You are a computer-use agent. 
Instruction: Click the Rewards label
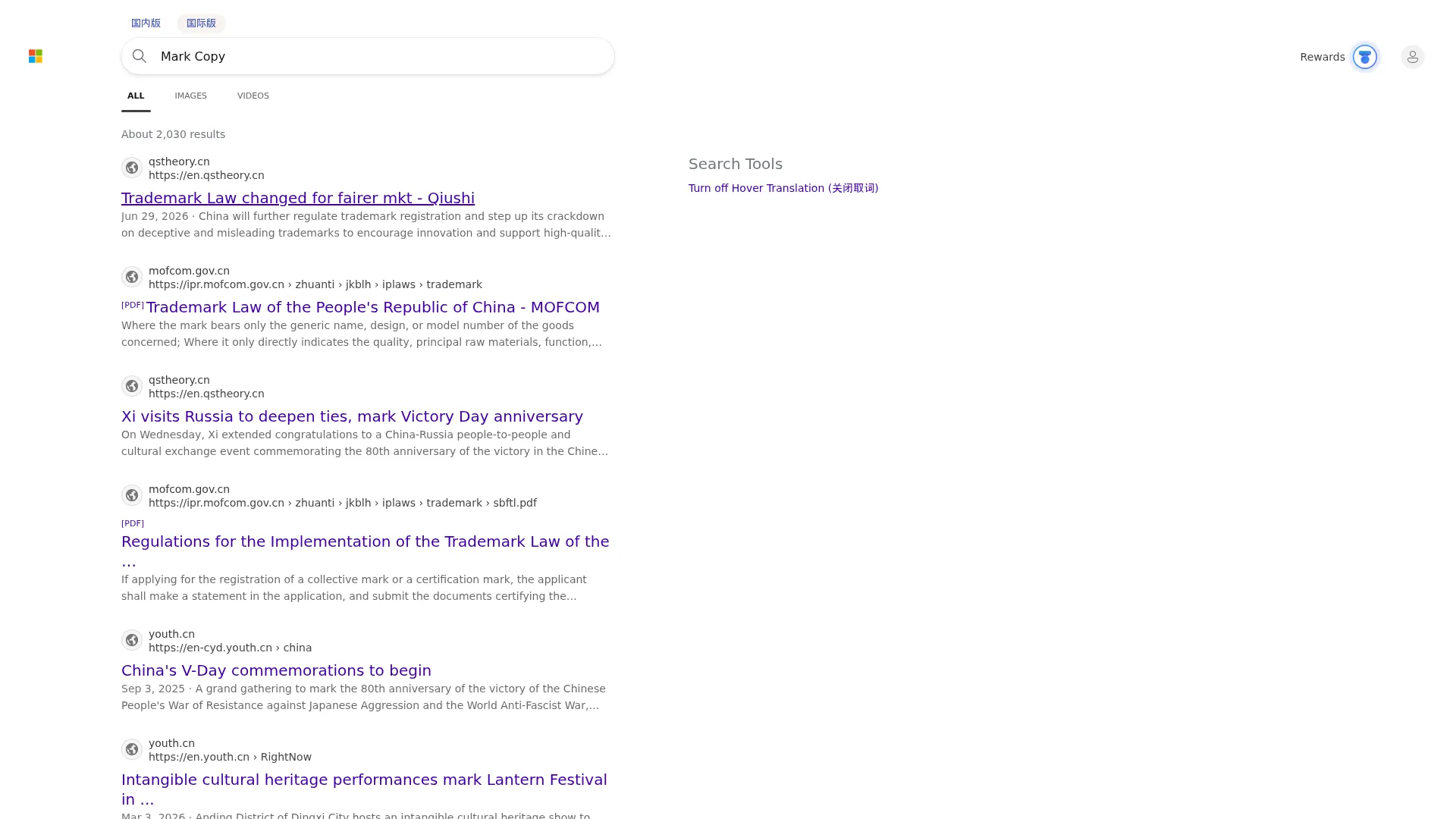pos(1322,57)
